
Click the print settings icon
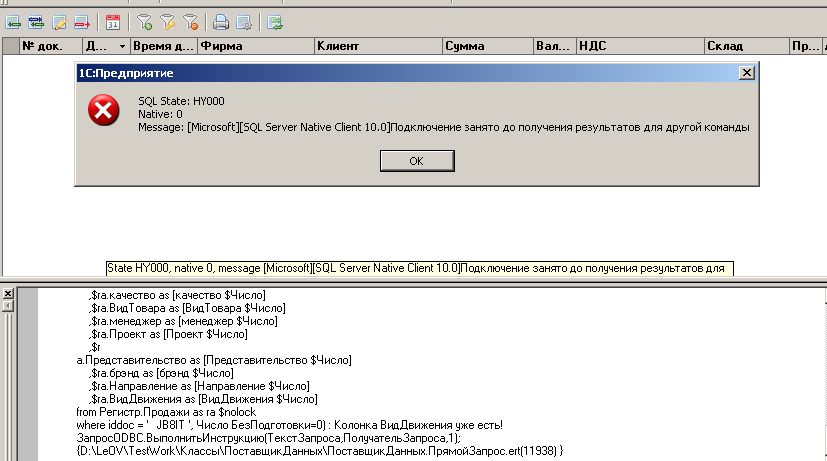tap(244, 21)
